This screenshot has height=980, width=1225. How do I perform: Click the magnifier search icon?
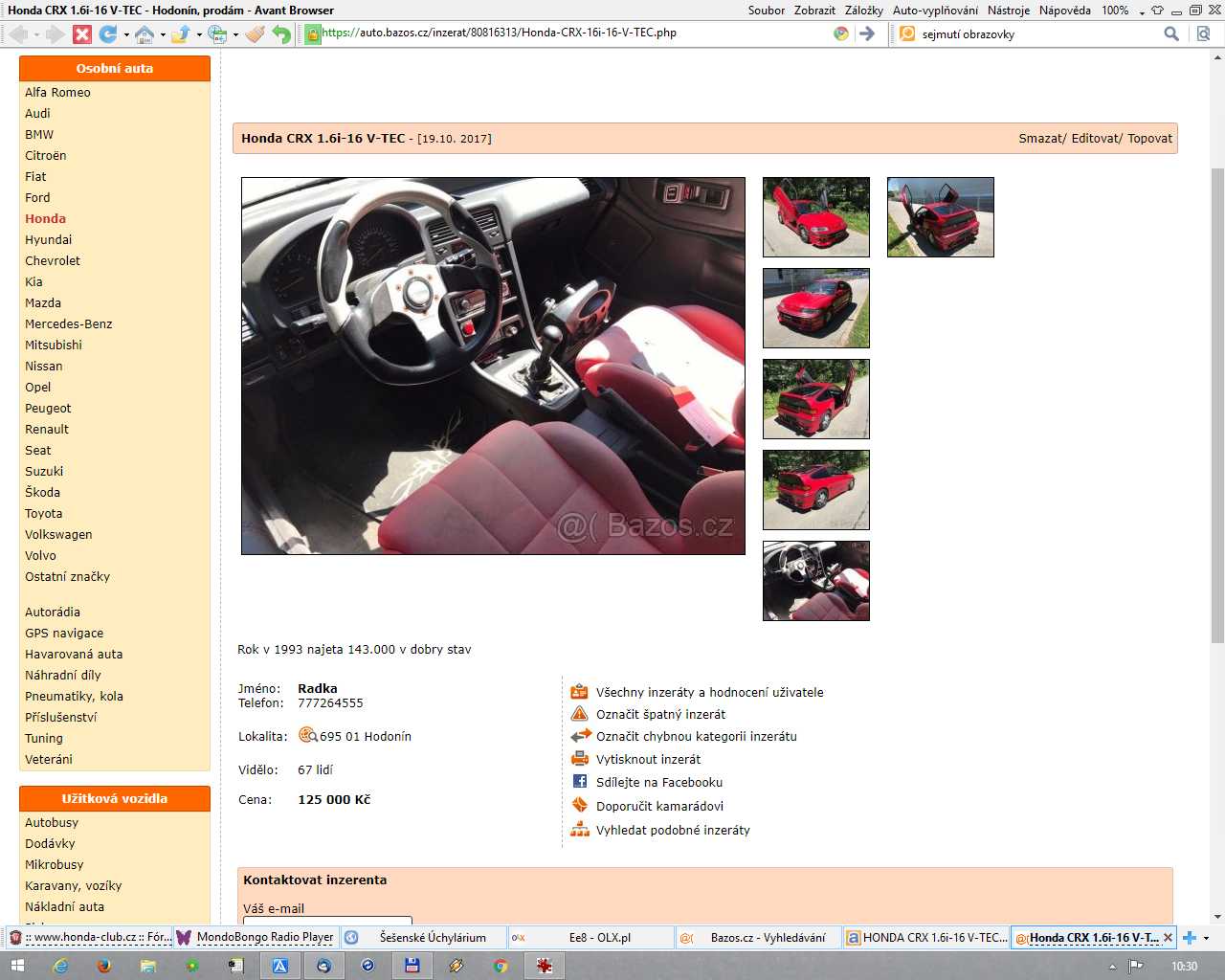pyautogui.click(x=1171, y=33)
